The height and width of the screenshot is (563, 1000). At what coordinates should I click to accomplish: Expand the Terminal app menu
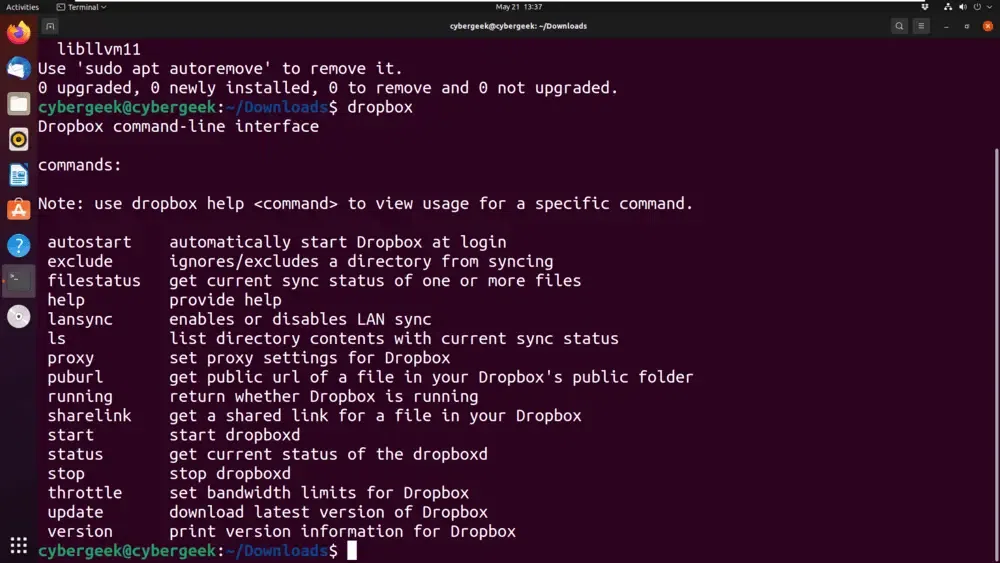[x=82, y=7]
